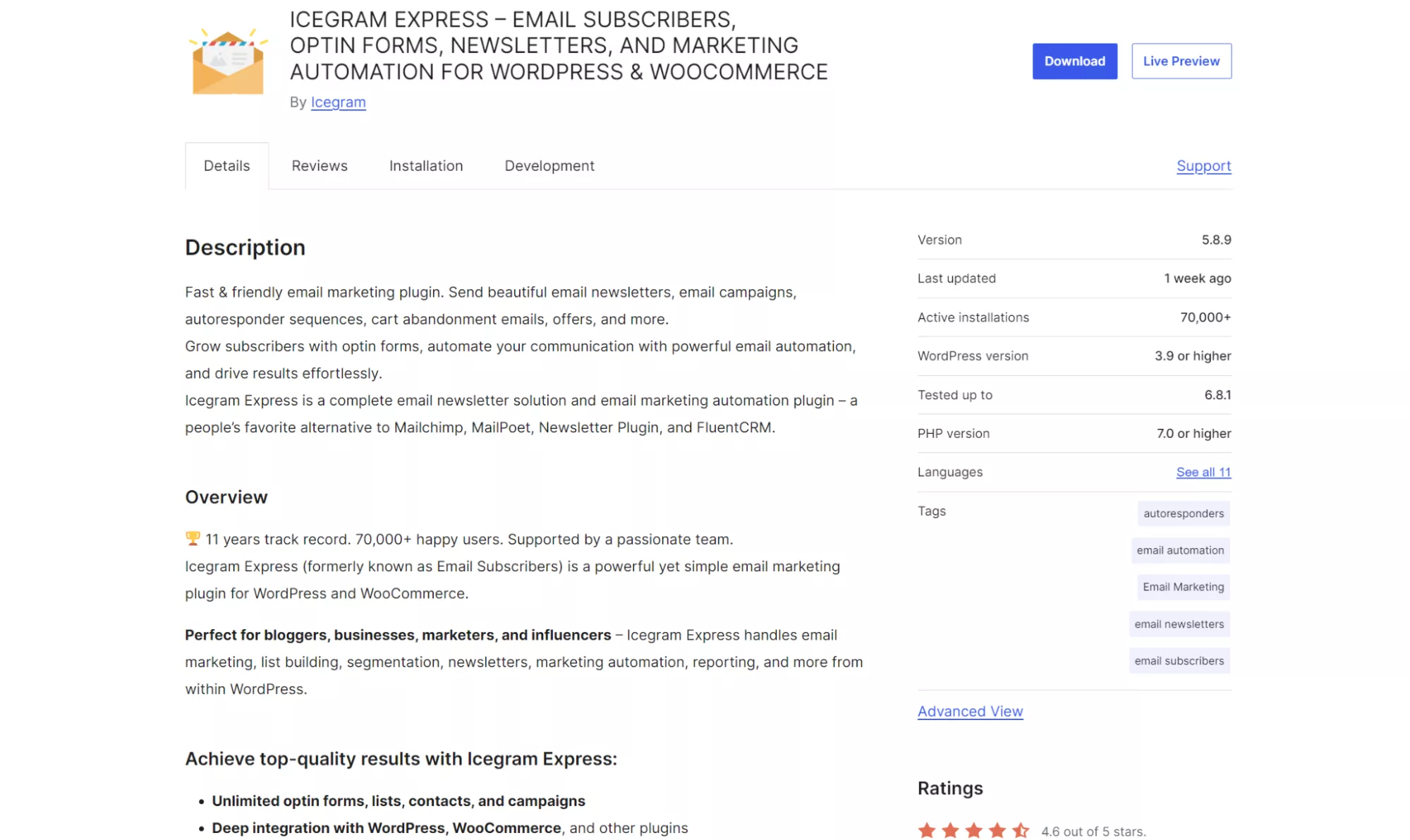Image resolution: width=1410 pixels, height=840 pixels.
Task: Select the email automation tag
Action: pos(1180,550)
